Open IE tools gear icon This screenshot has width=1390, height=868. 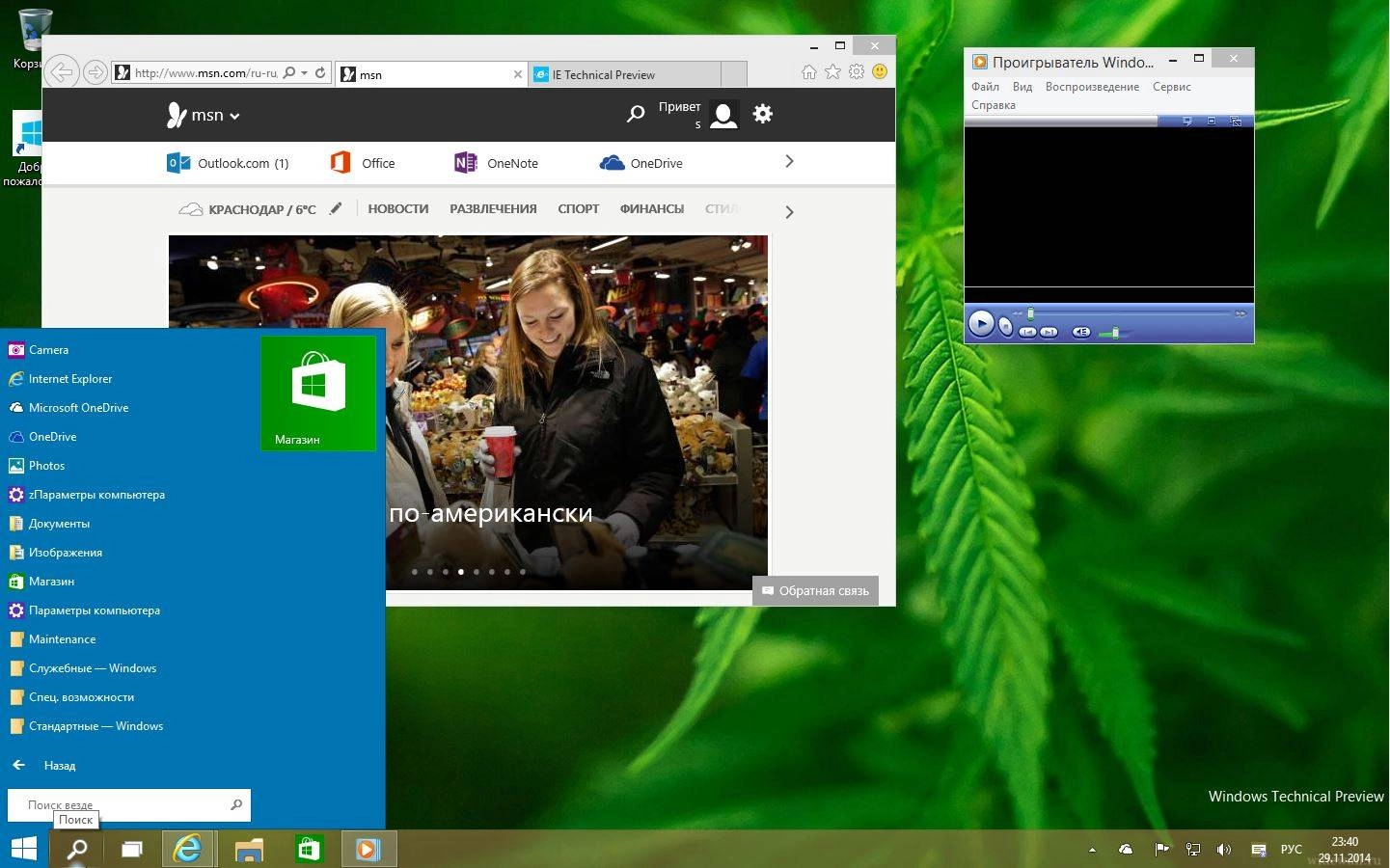pyautogui.click(x=857, y=71)
